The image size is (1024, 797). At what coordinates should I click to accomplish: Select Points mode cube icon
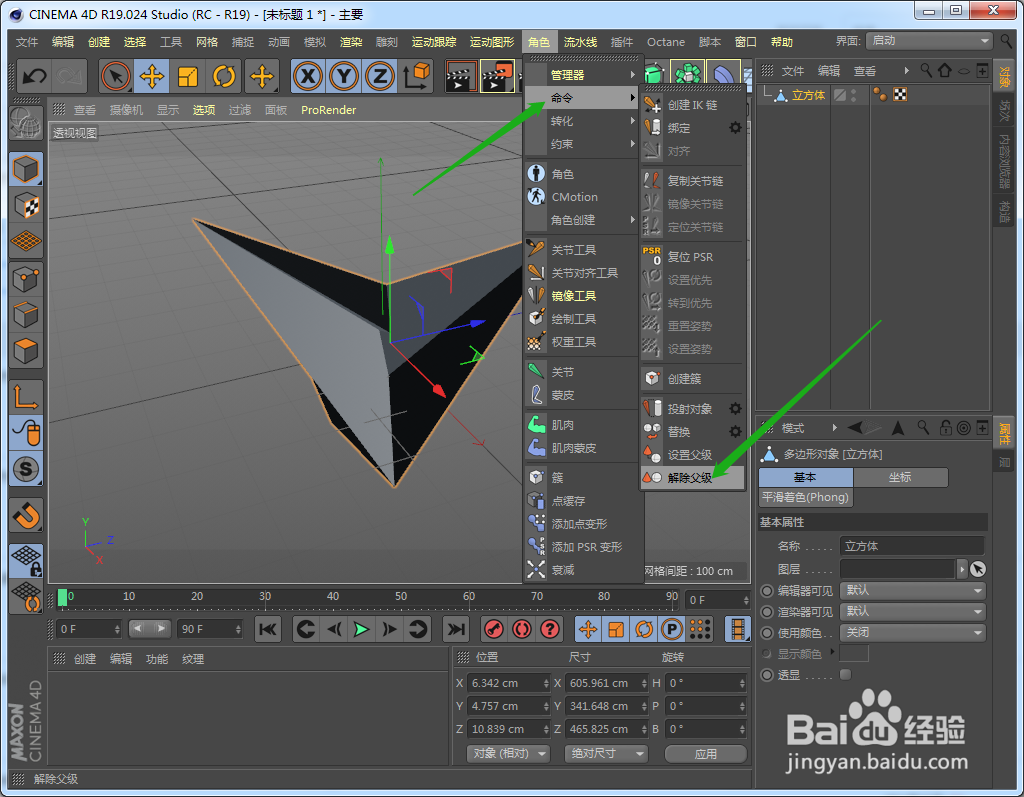tap(26, 280)
